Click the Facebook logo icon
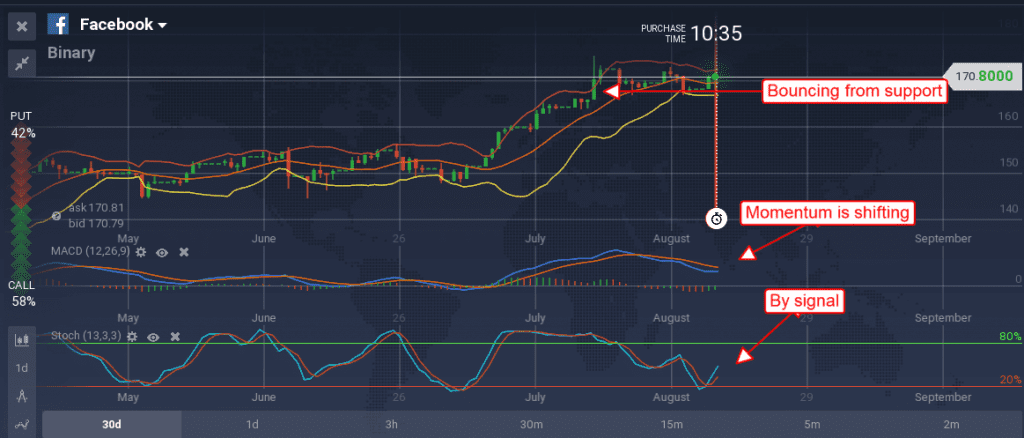Image resolution: width=1024 pixels, height=438 pixels. coord(59,25)
